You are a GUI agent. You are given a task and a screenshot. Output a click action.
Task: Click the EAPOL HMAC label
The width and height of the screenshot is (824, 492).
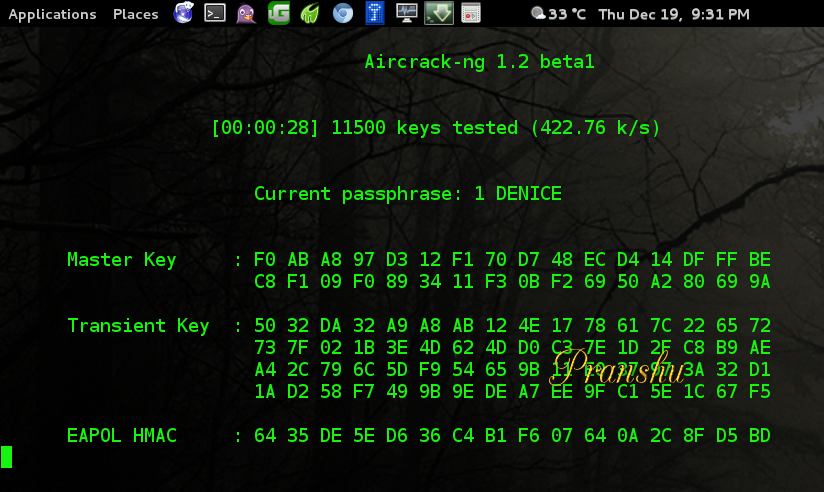[122, 436]
